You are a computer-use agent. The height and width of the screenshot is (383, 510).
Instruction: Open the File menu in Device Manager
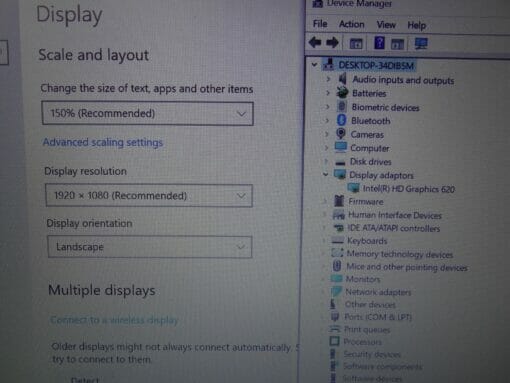tap(320, 24)
